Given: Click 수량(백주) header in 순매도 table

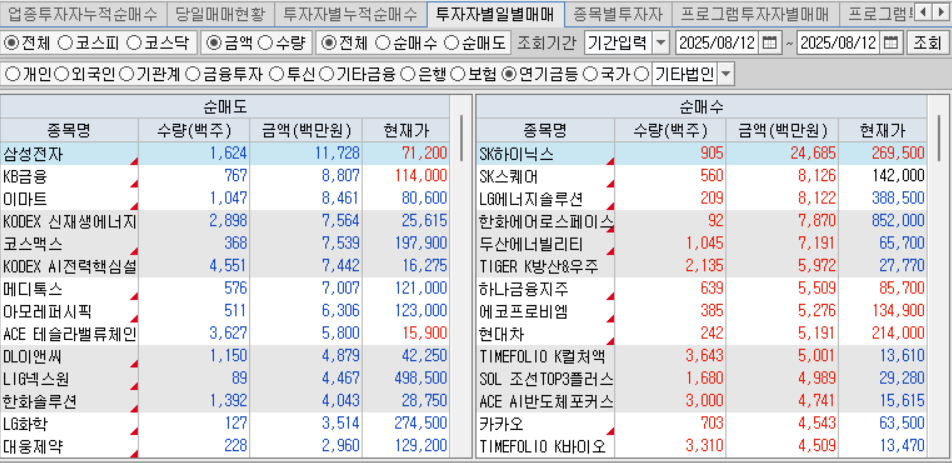Looking at the screenshot, I should point(194,130).
